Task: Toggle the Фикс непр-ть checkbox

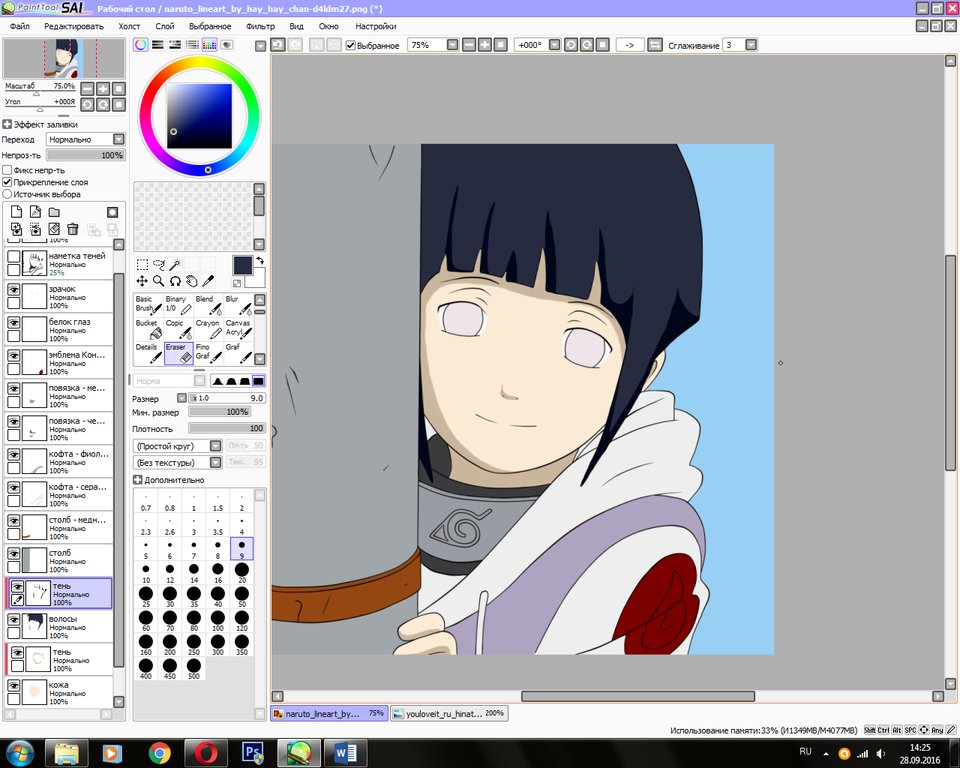Action: click(7, 170)
